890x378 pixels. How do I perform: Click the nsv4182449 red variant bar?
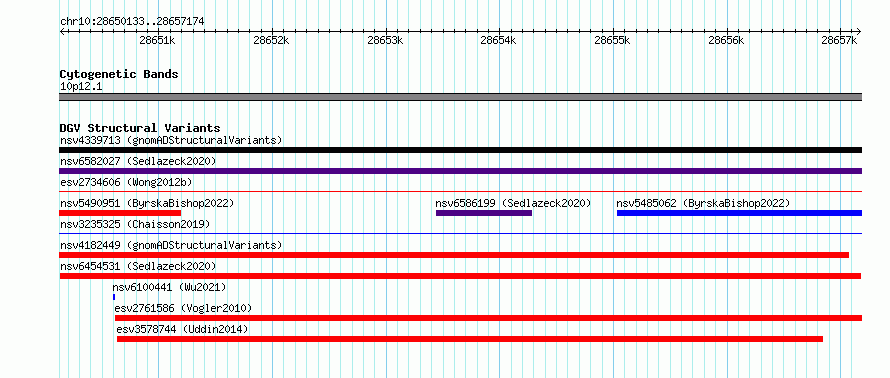click(x=454, y=255)
